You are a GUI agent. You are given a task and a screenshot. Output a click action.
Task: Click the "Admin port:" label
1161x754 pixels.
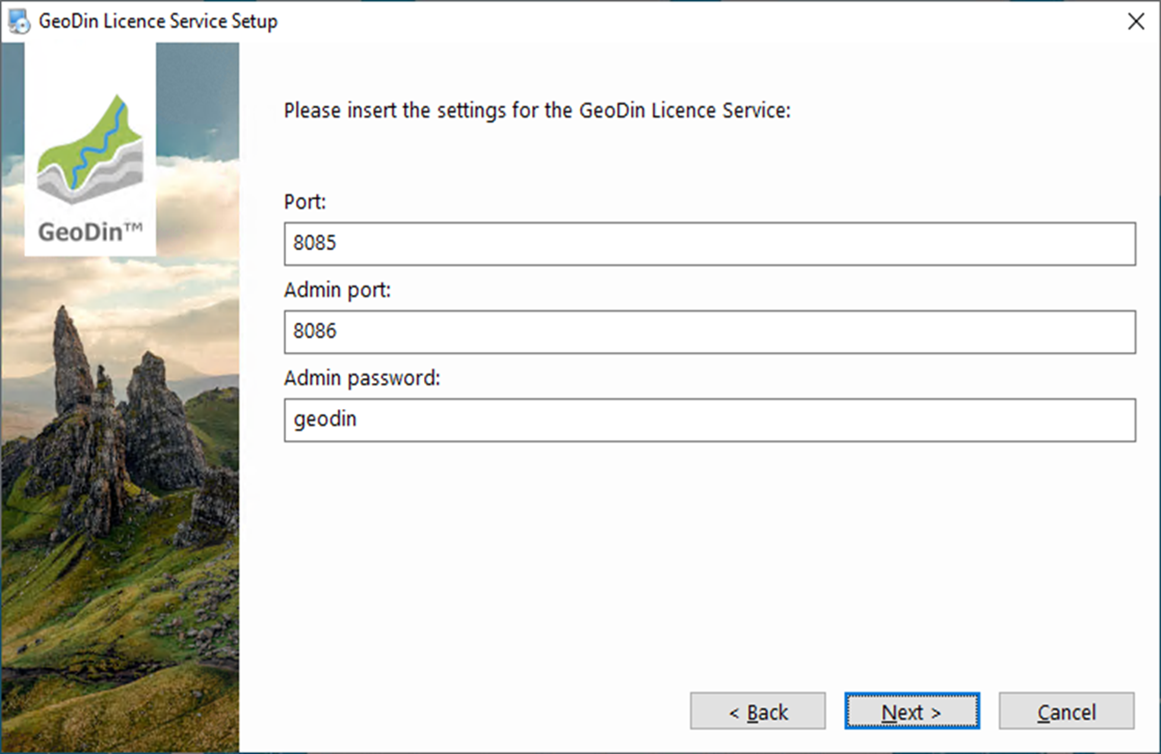(337, 290)
